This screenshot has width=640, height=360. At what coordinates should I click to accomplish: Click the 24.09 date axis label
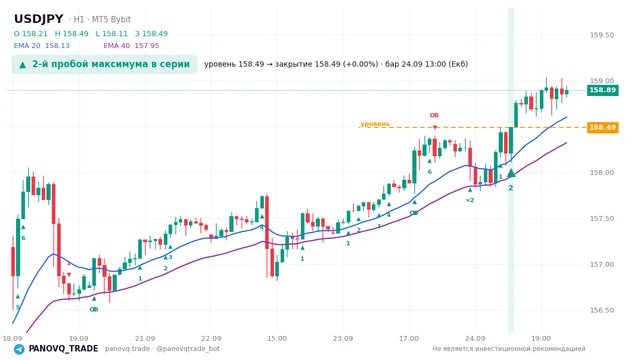coord(475,339)
